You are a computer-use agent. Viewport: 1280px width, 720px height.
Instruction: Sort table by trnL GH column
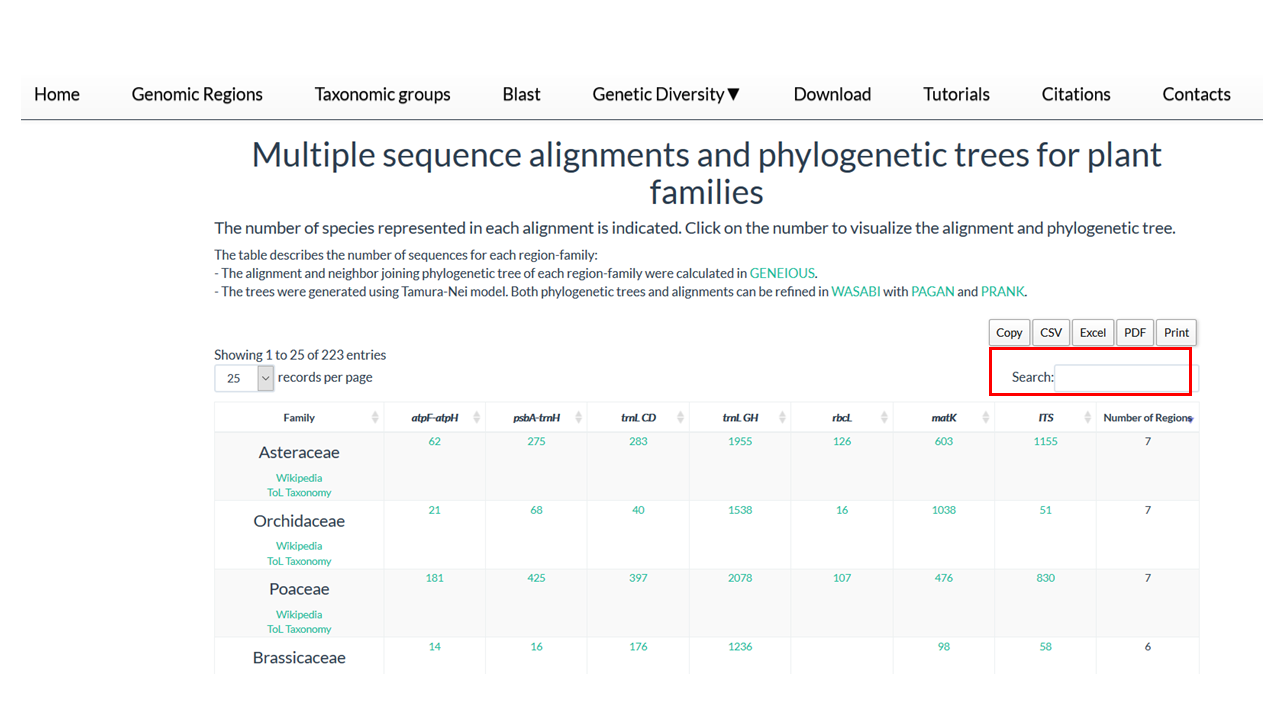(x=740, y=418)
